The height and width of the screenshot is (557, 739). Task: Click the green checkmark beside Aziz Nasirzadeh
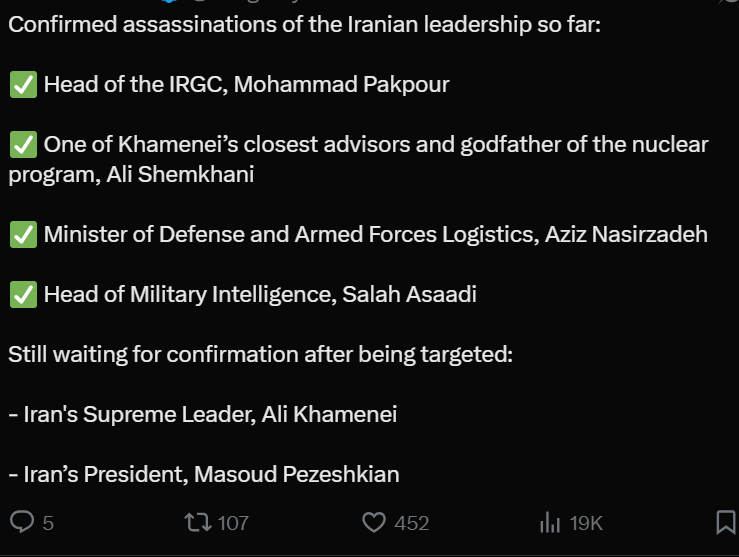point(22,235)
